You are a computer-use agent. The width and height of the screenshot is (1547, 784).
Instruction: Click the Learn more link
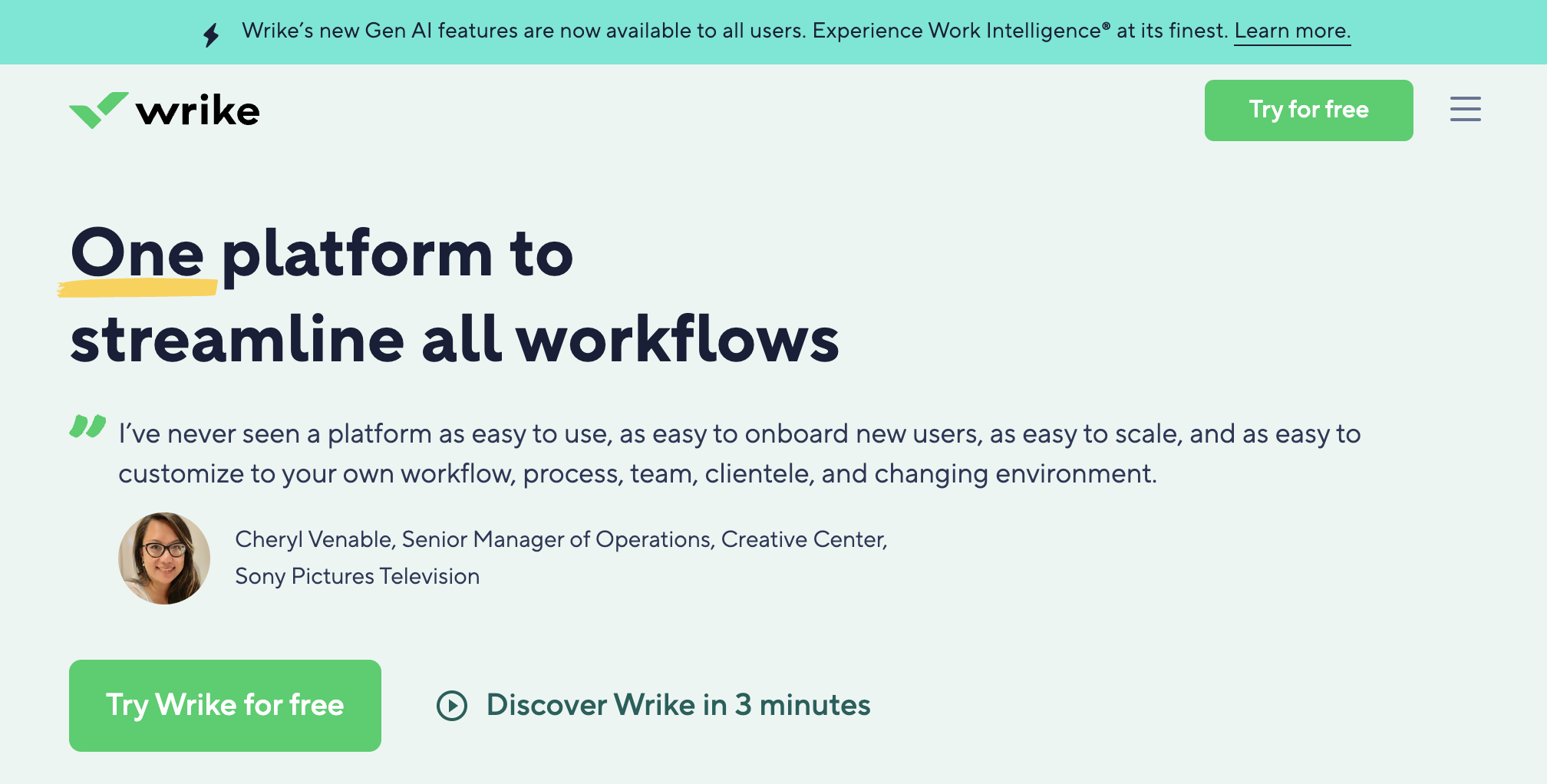click(1291, 31)
